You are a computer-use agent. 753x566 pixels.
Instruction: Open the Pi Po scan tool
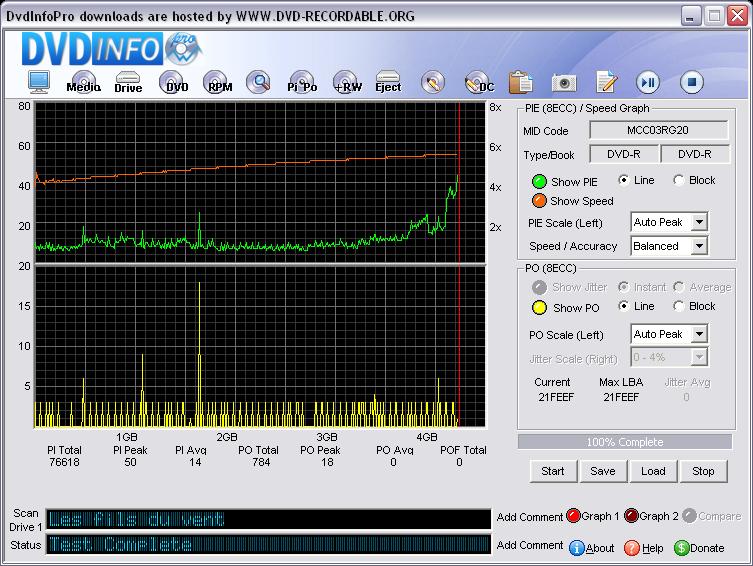pos(302,82)
